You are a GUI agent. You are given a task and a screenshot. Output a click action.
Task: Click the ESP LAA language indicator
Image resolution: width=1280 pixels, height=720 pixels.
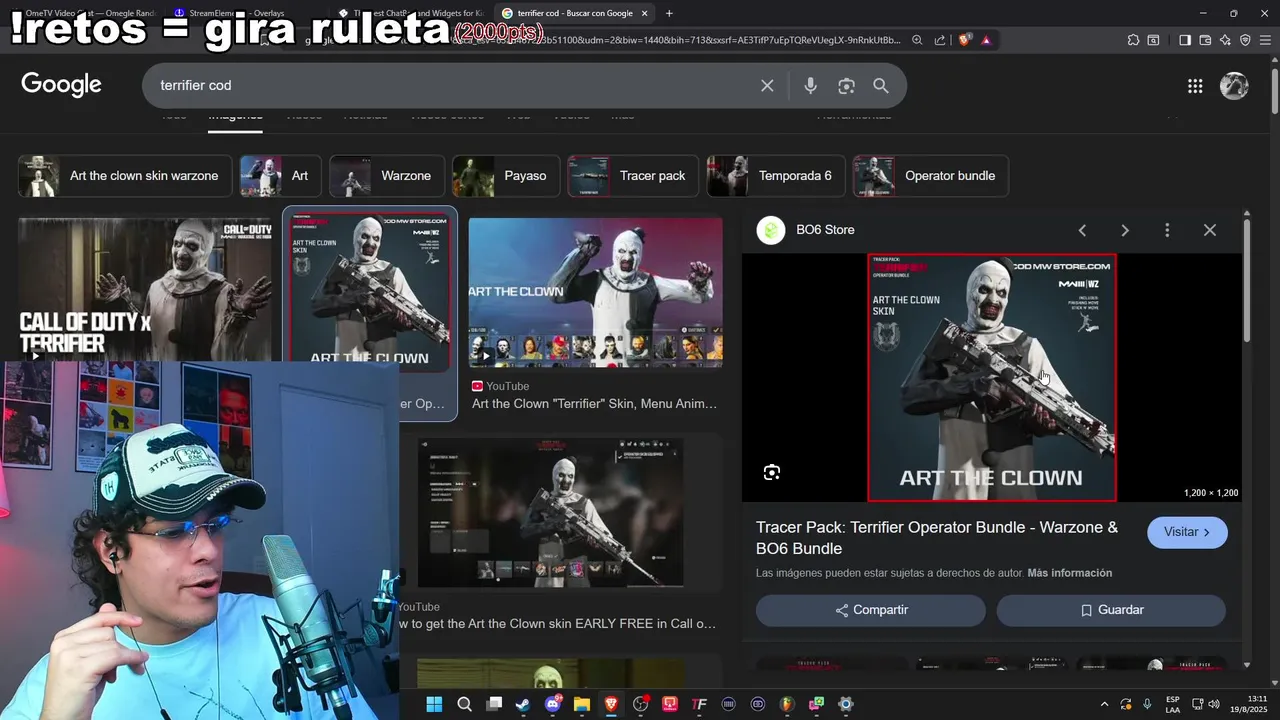coord(1172,704)
